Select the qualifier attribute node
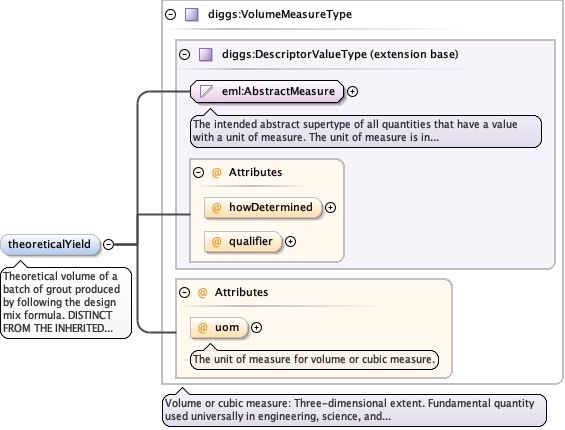 tap(243, 241)
